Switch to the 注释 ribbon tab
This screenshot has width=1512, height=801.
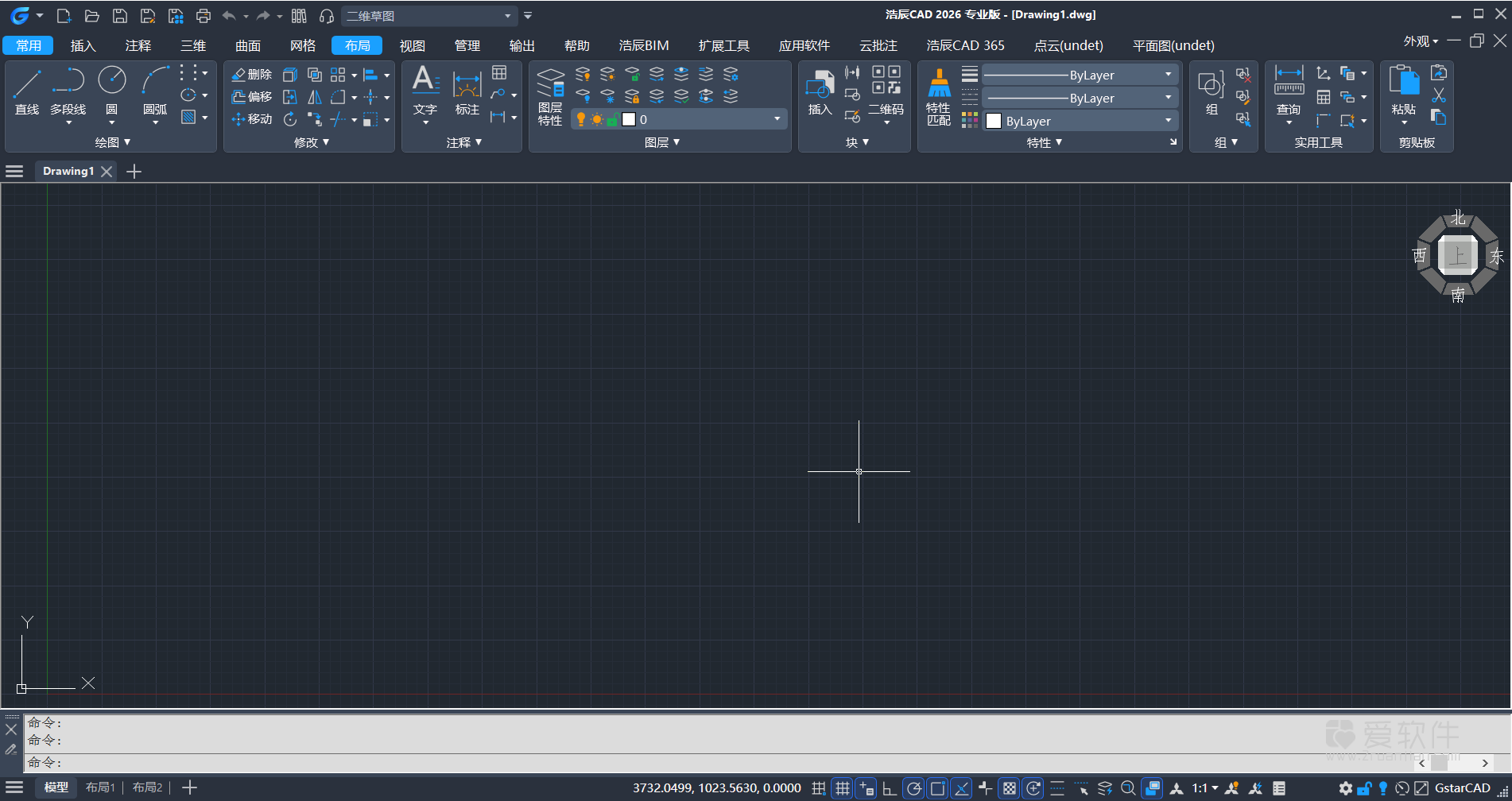(138, 45)
